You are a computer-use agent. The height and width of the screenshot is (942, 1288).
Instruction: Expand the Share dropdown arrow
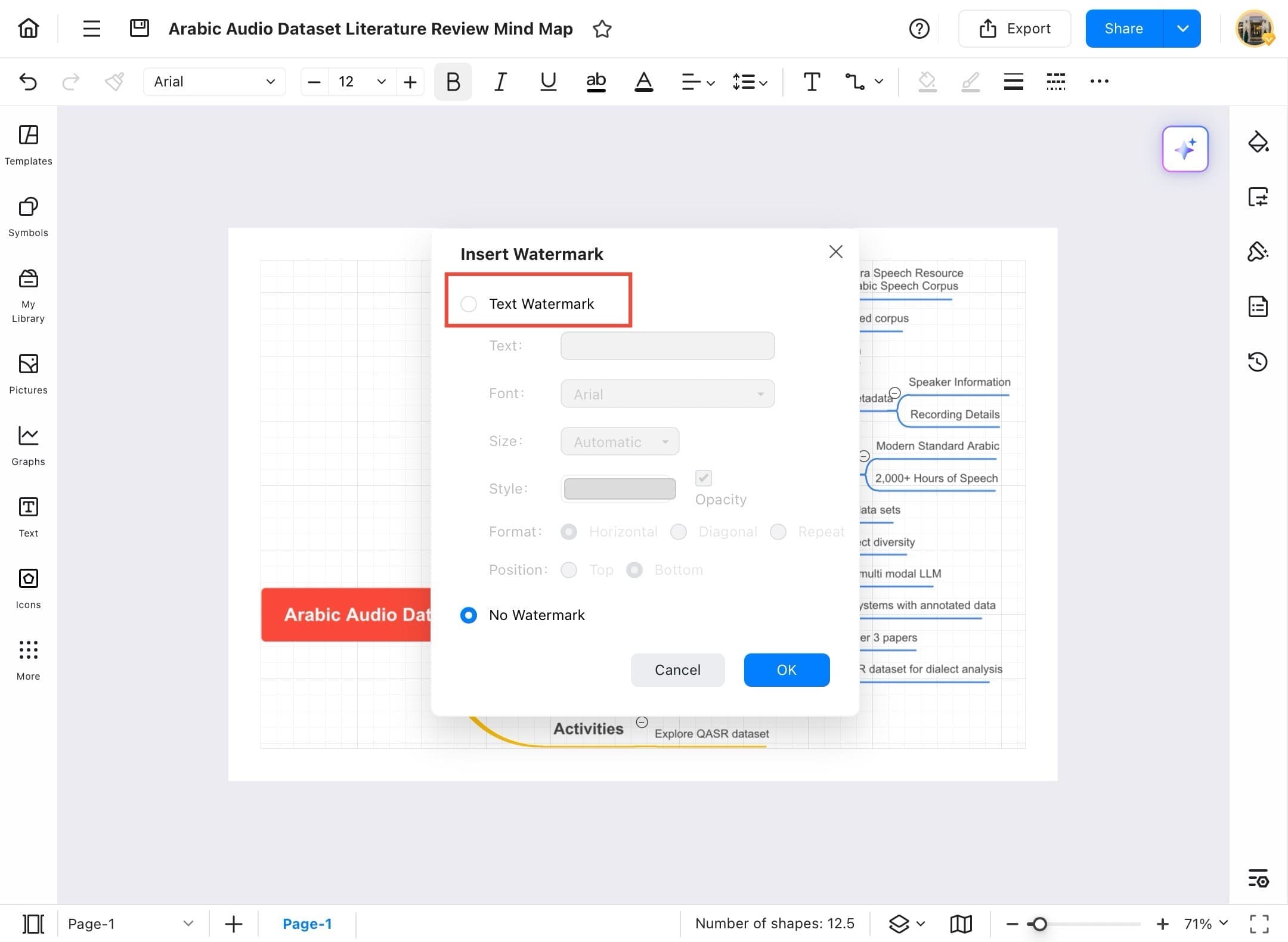click(x=1182, y=28)
